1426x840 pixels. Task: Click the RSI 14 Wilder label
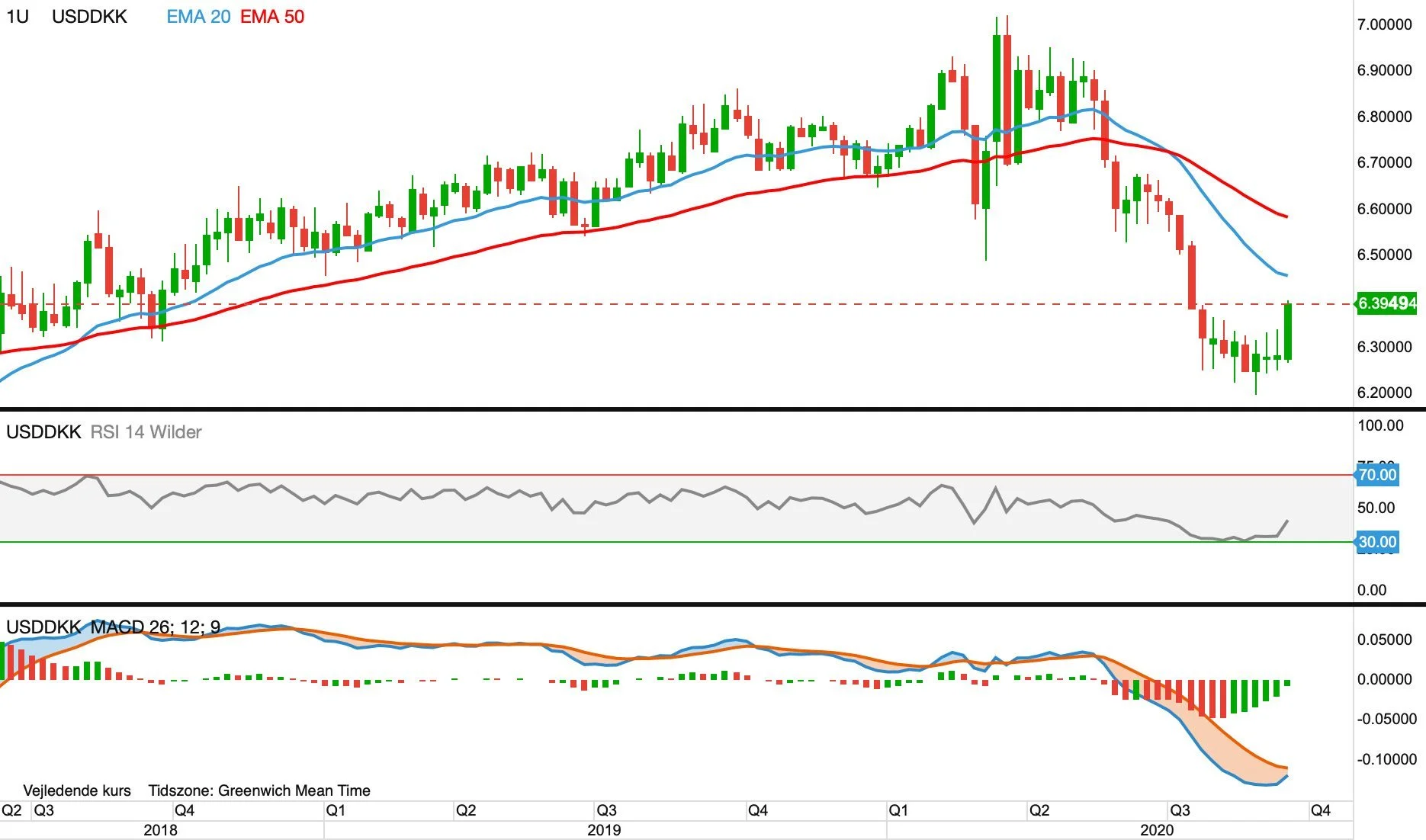pyautogui.click(x=146, y=432)
